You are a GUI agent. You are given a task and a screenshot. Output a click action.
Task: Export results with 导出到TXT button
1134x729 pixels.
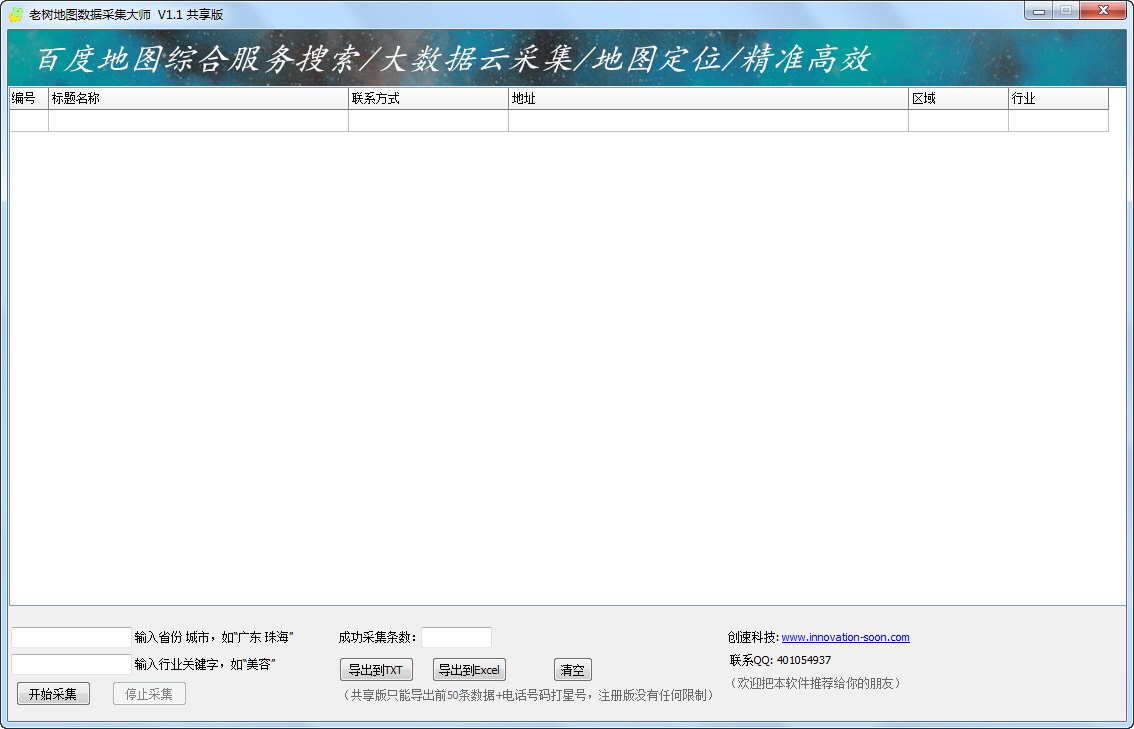(x=376, y=670)
